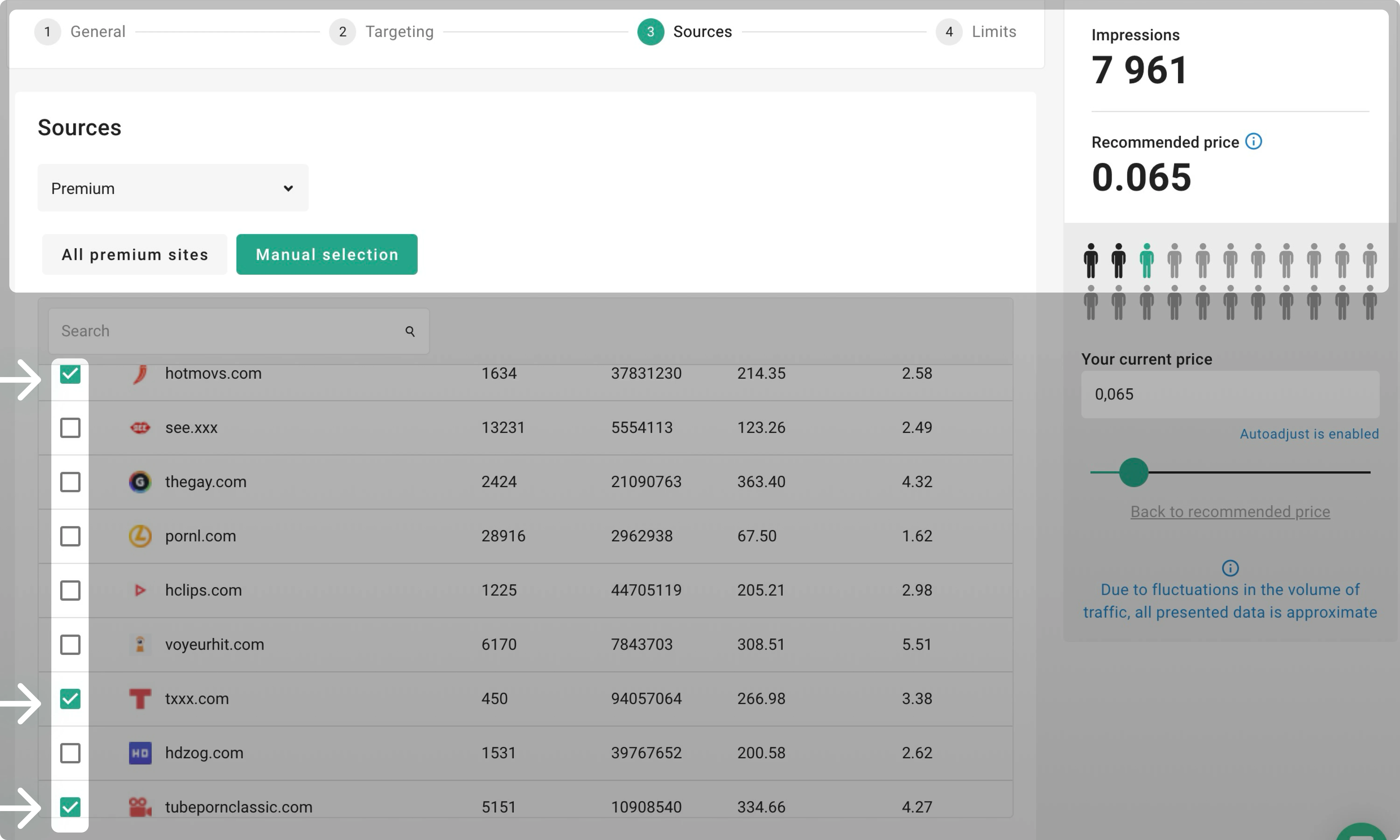The width and height of the screenshot is (1400, 840).
Task: Tick the voyeurhit.com checkbox
Action: (x=70, y=645)
